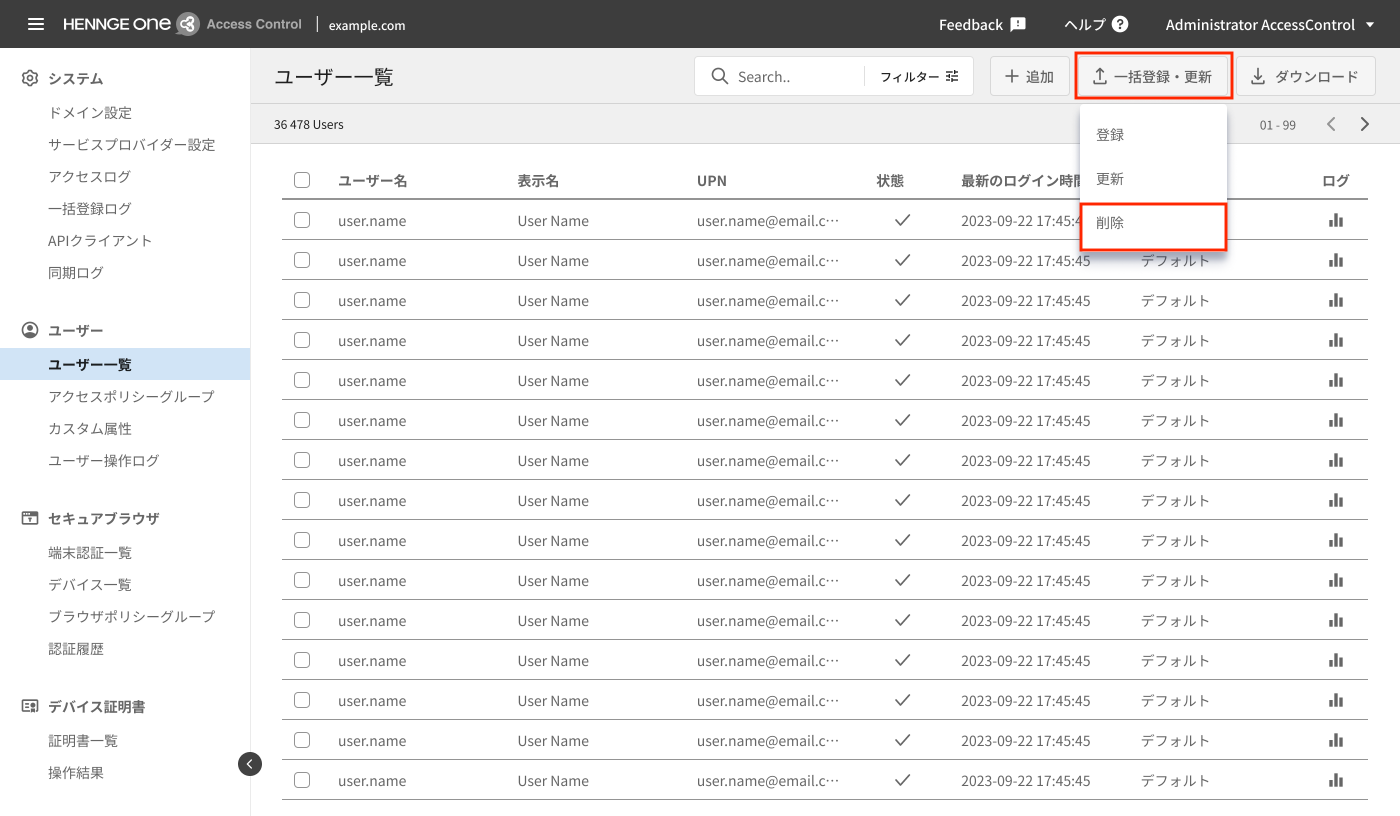Open the Feedback link
The height and width of the screenshot is (816, 1400).
click(982, 24)
